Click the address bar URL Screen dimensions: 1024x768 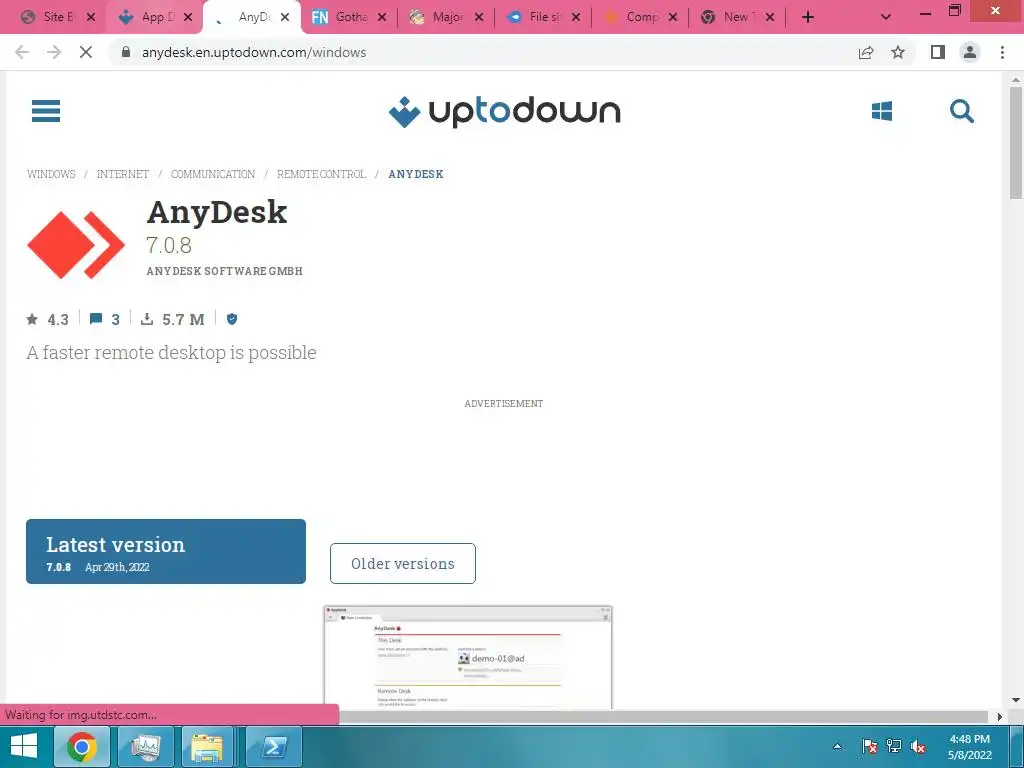tap(254, 52)
